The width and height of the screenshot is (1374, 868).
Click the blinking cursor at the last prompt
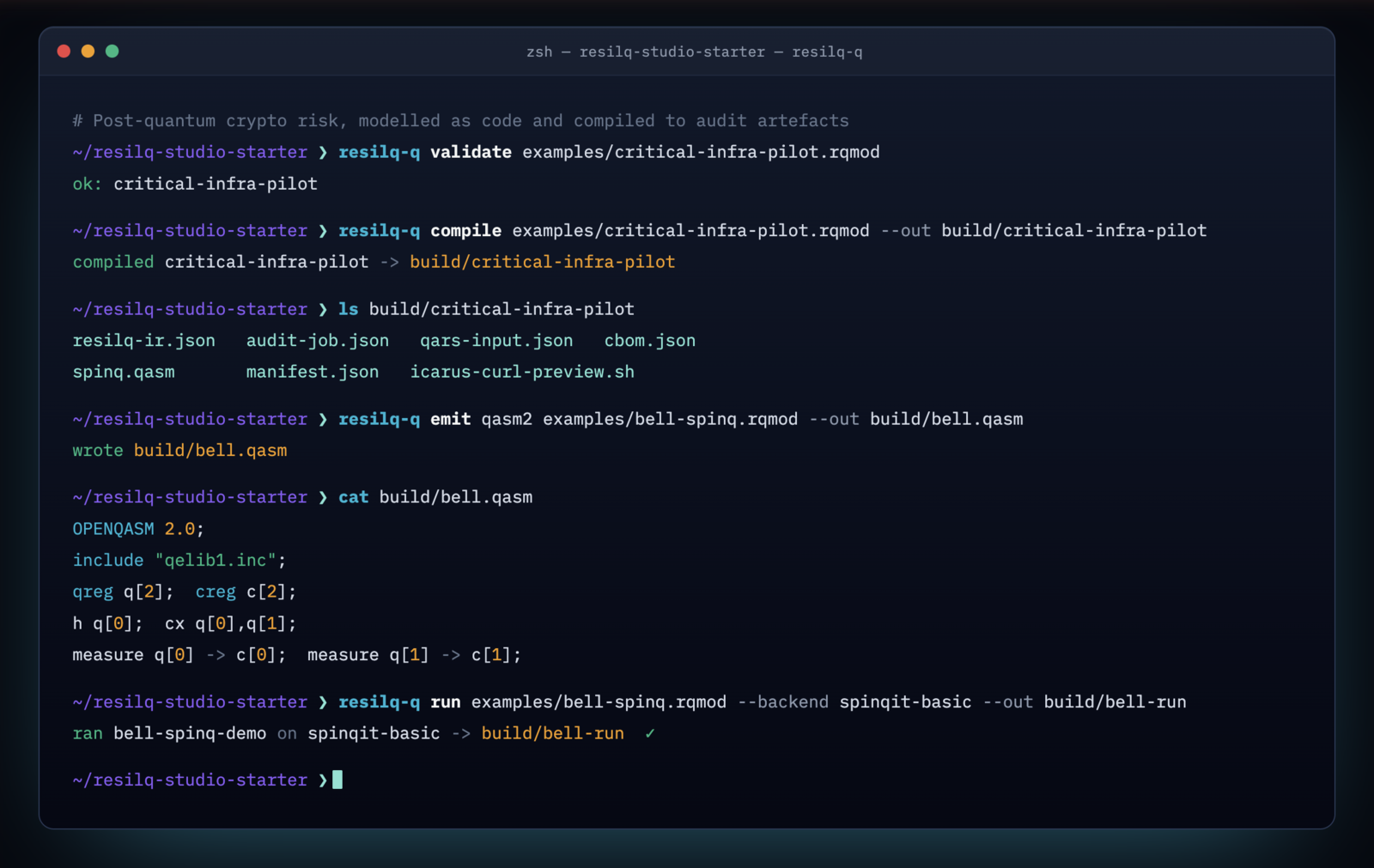[337, 780]
